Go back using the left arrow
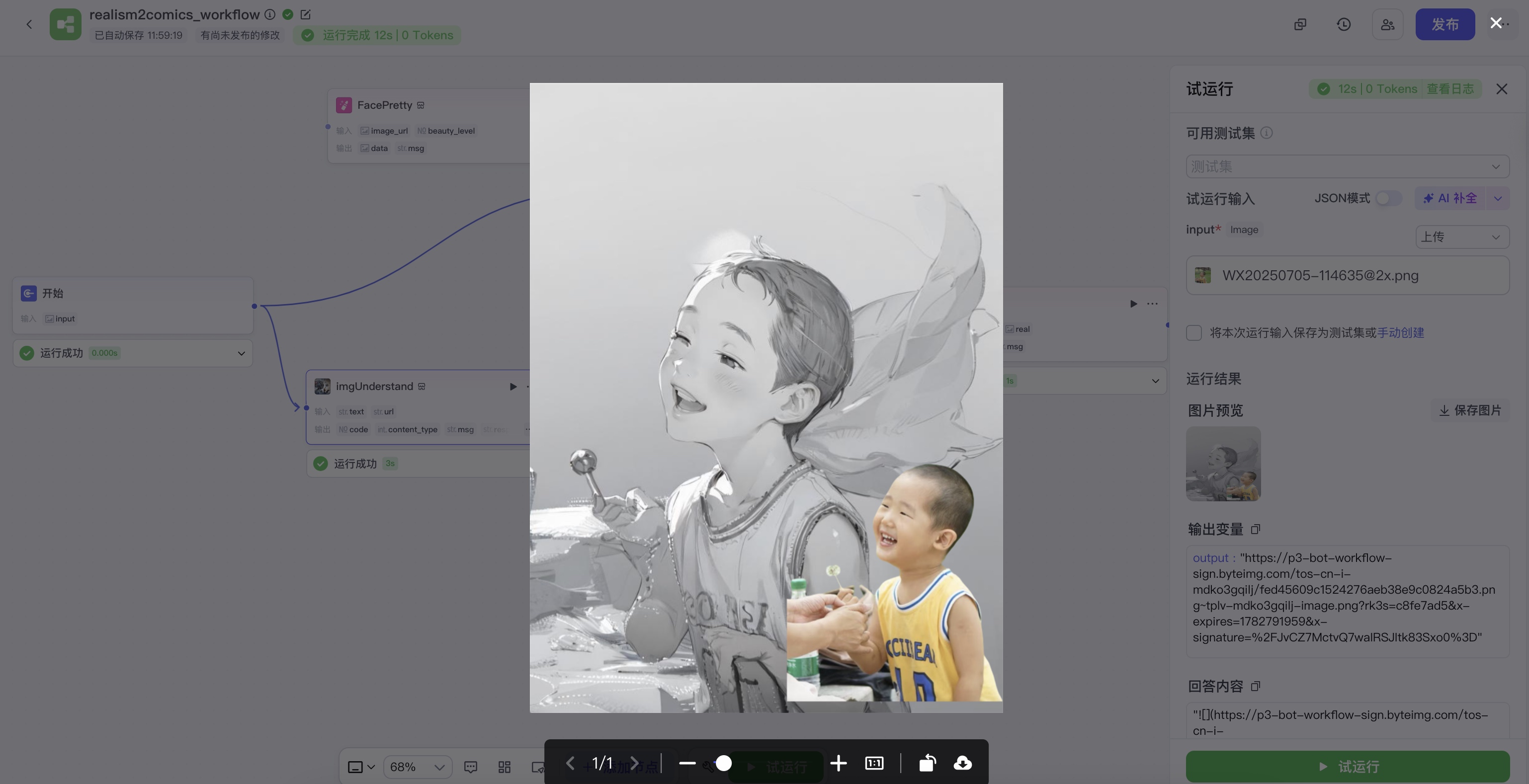 pos(29,24)
